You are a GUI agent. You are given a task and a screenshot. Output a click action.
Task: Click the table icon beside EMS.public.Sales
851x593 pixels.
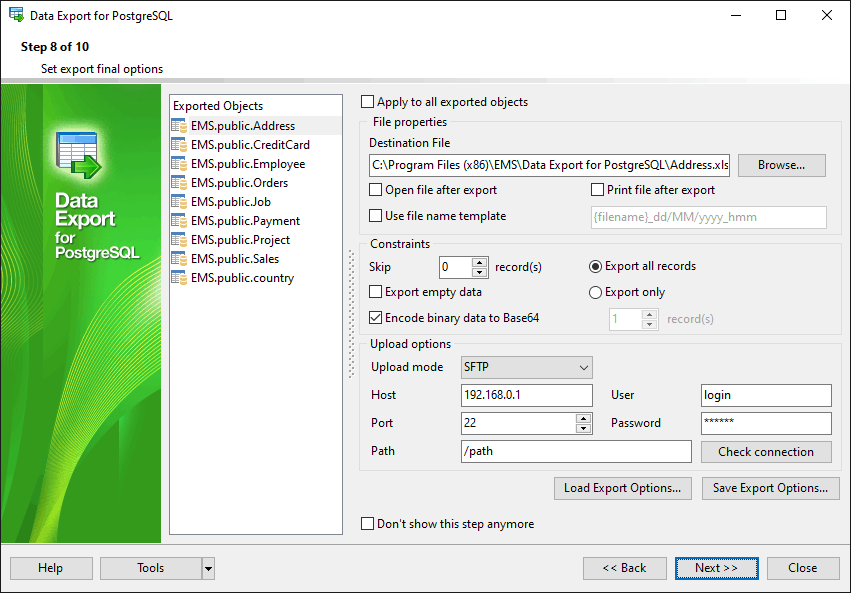click(x=179, y=259)
